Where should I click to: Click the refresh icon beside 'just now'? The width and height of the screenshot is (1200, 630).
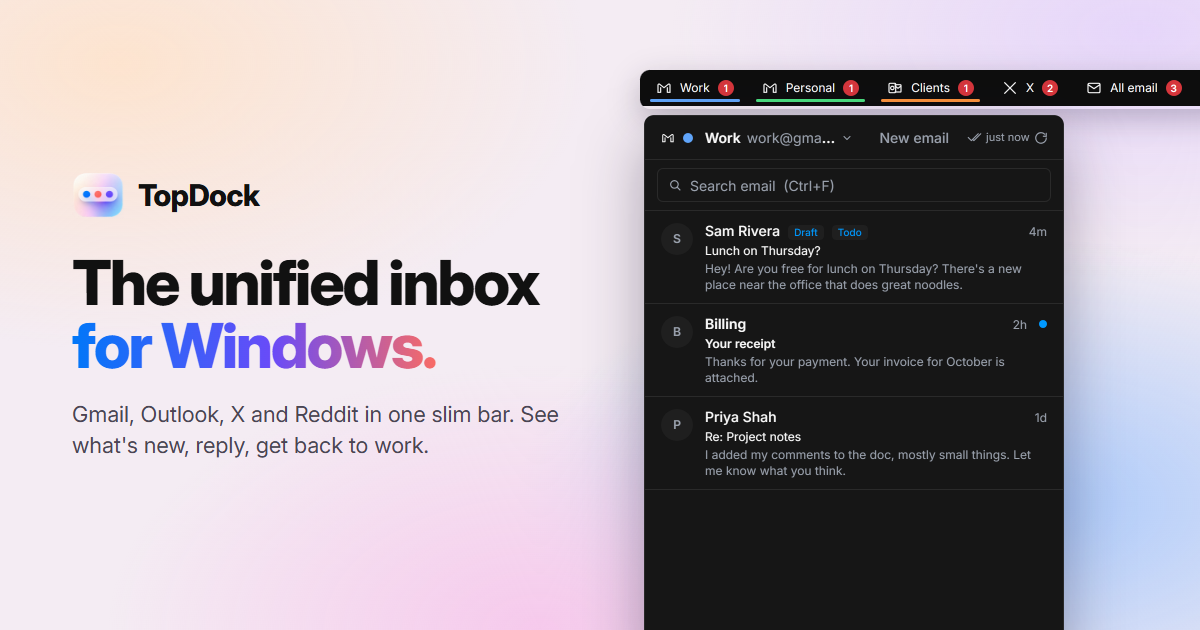(x=1041, y=138)
